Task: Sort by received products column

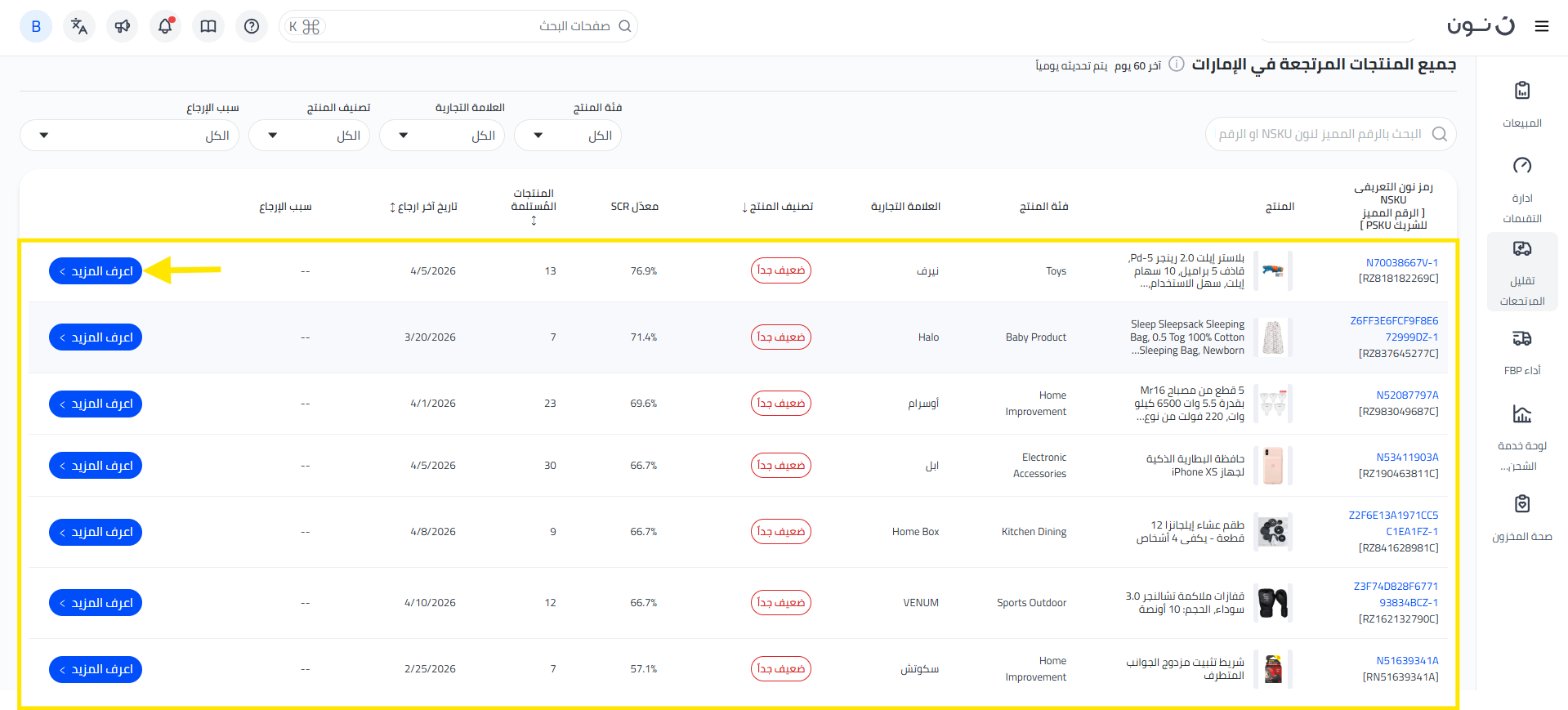Action: tap(534, 207)
